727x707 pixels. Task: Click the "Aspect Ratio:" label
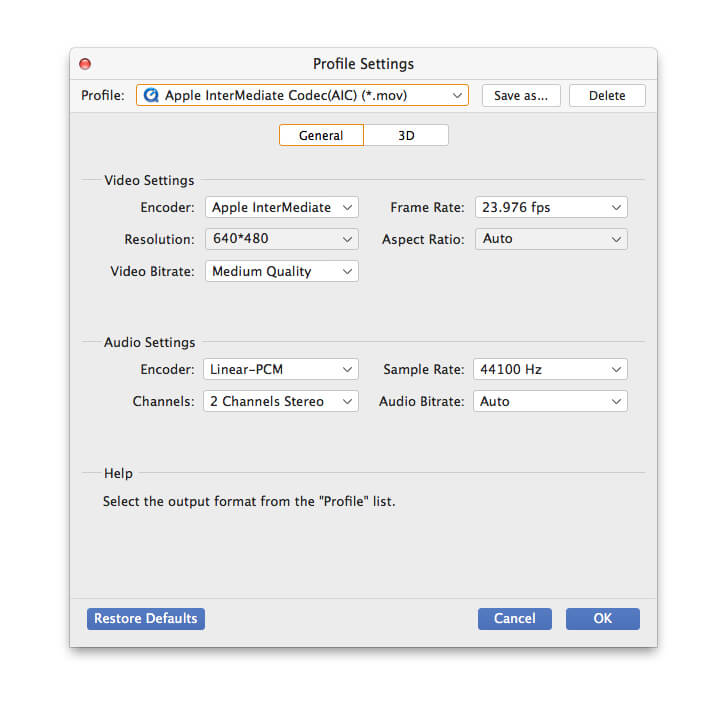[x=423, y=239]
